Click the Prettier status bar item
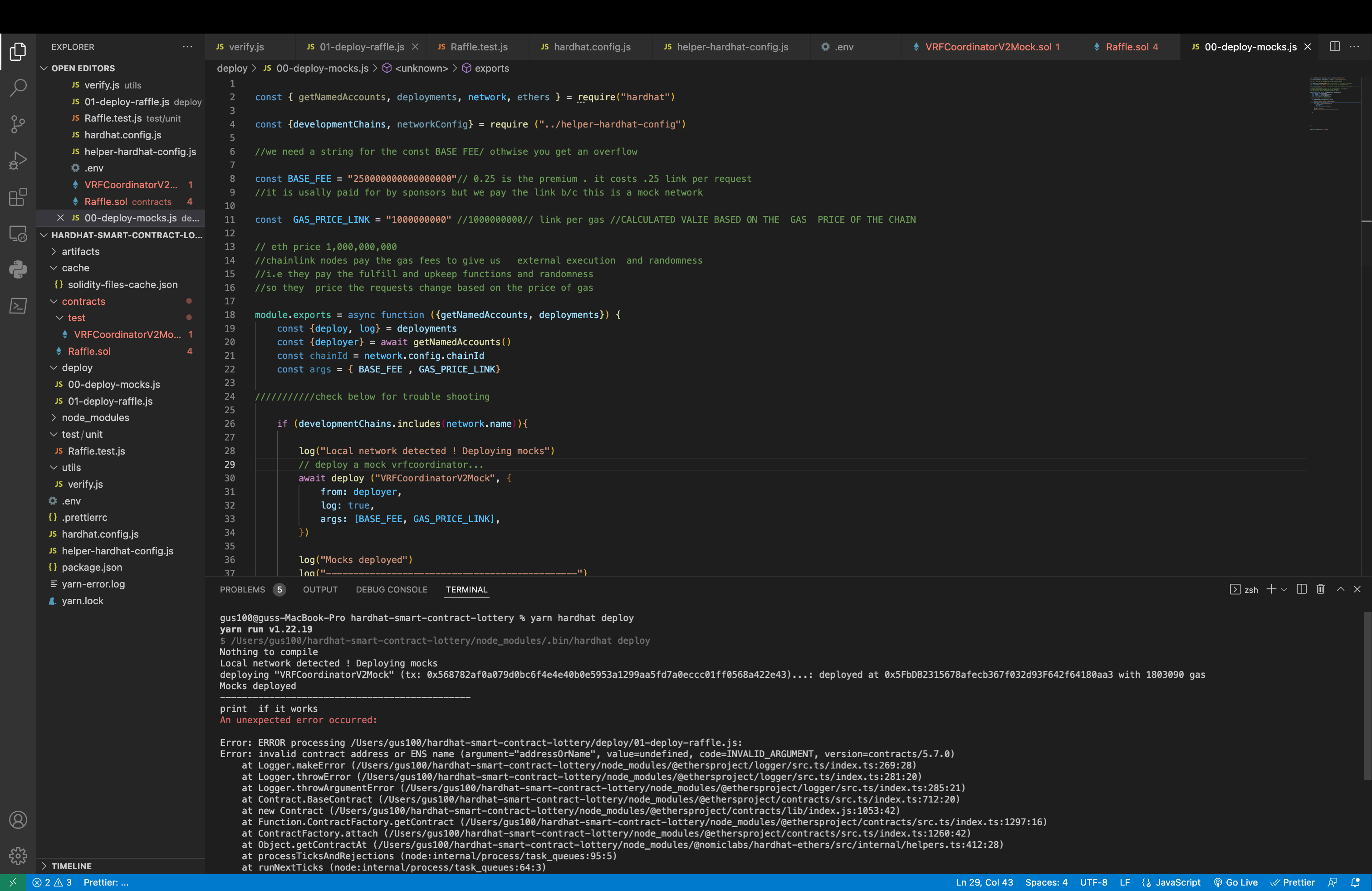 pos(1293,882)
